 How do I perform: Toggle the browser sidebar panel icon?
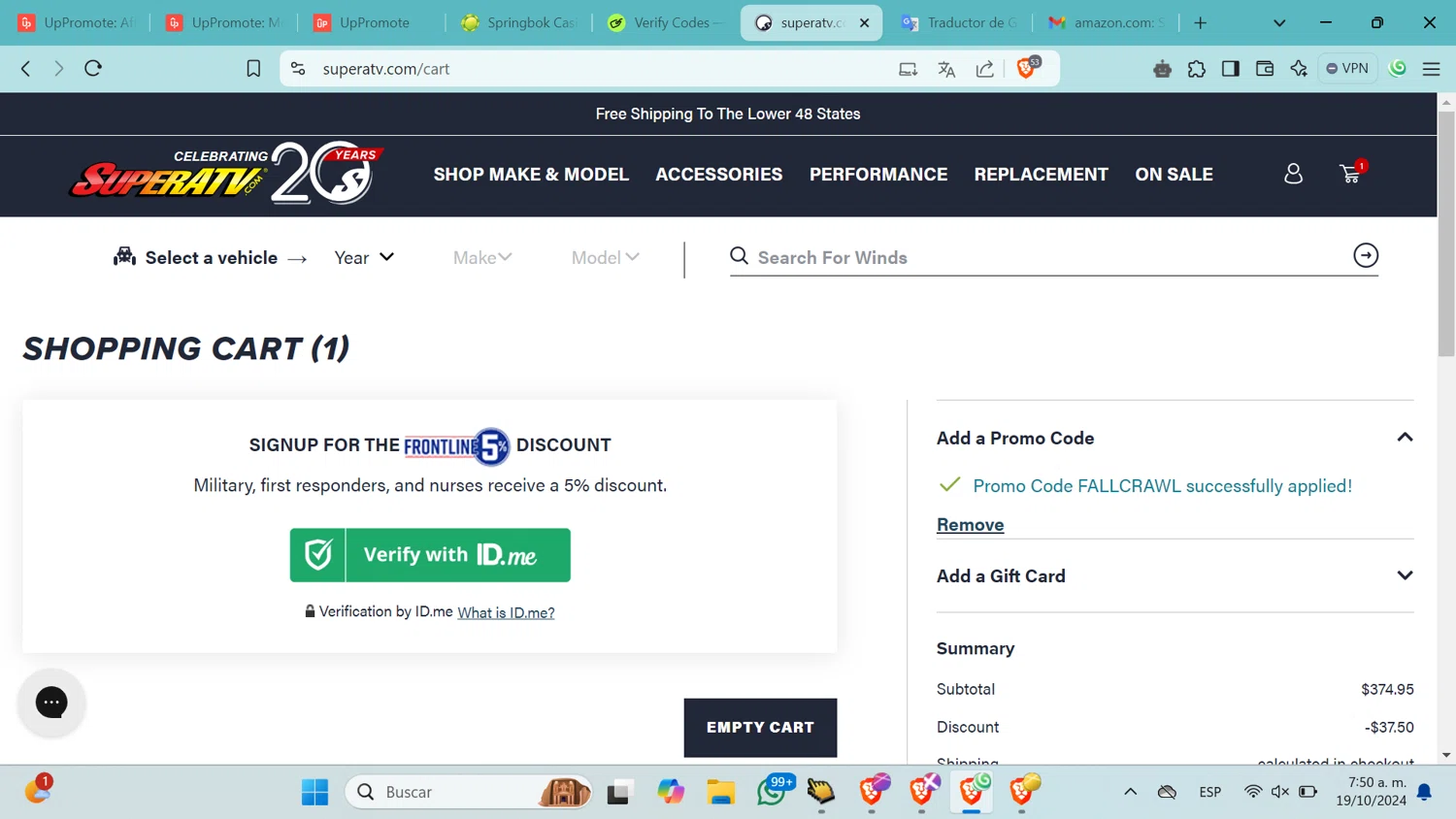pos(1231,69)
